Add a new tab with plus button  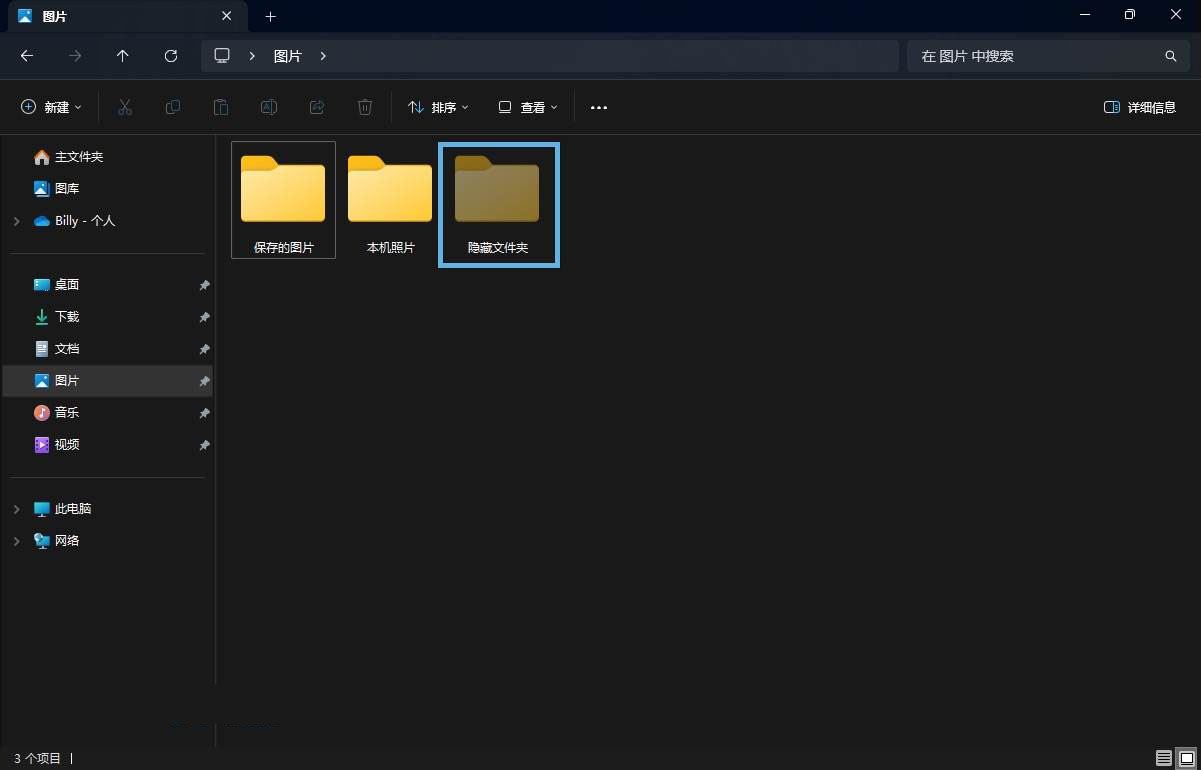click(270, 16)
